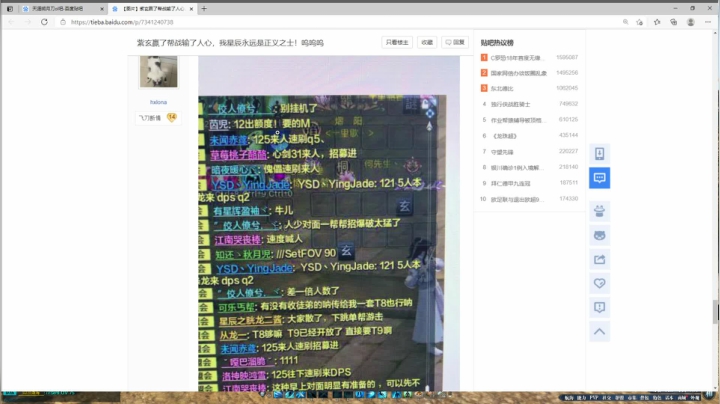Viewport: 720px width, 404px height.
Task: Click the 收藏 button
Action: 427,42
